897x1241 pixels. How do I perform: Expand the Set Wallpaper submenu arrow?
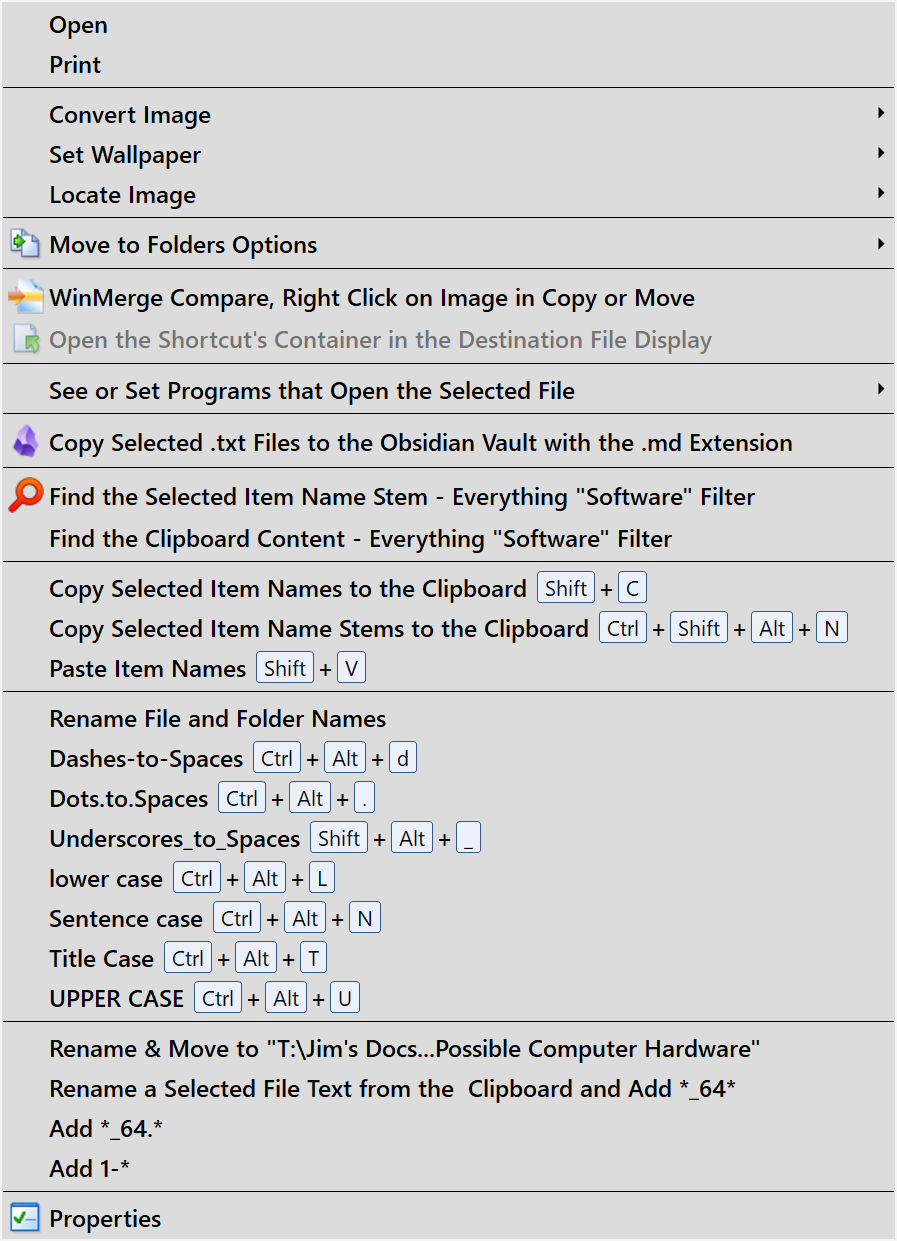(x=880, y=154)
